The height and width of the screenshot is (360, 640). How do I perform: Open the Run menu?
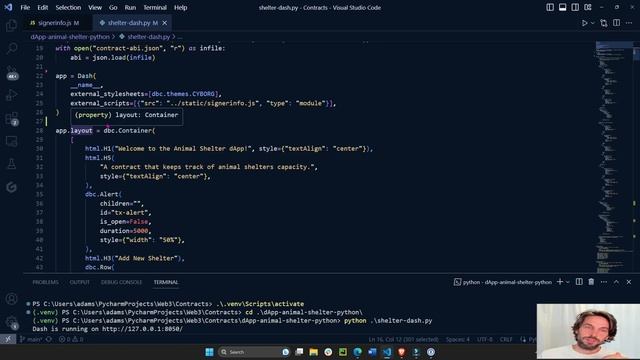(x=130, y=7)
